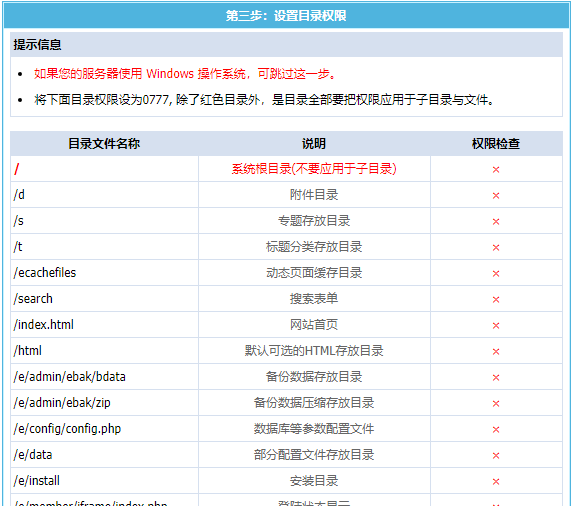Screen dimensions: 572x506
Task: Select the /e/config/config.php path
Action: click(x=67, y=429)
